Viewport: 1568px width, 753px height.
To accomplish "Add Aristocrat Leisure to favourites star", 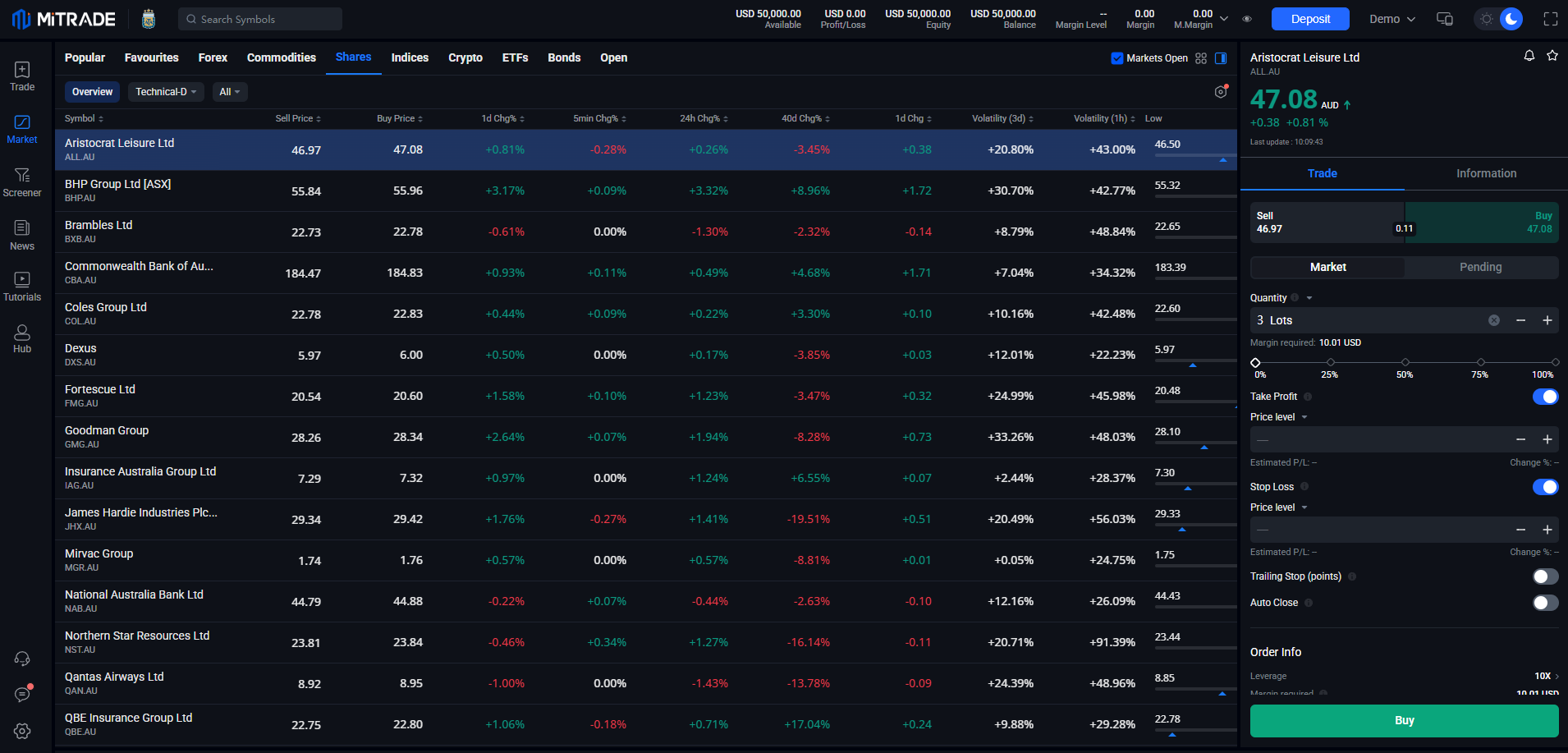I will [1552, 56].
